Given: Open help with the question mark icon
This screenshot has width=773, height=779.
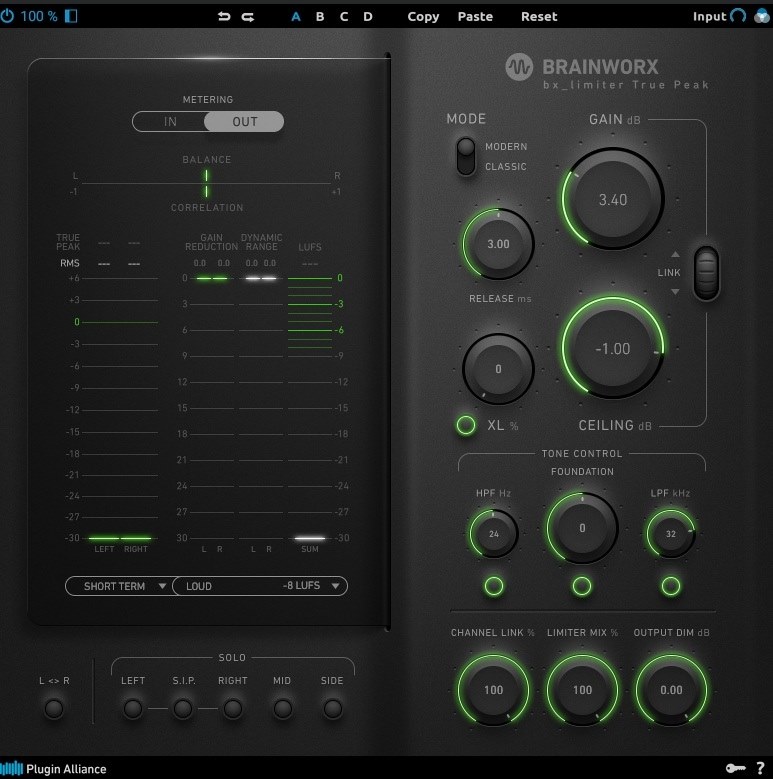Looking at the screenshot, I should click(760, 768).
